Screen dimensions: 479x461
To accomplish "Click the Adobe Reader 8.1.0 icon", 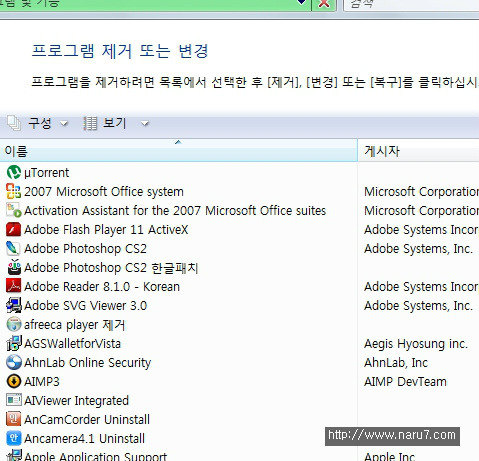I will click(14, 286).
